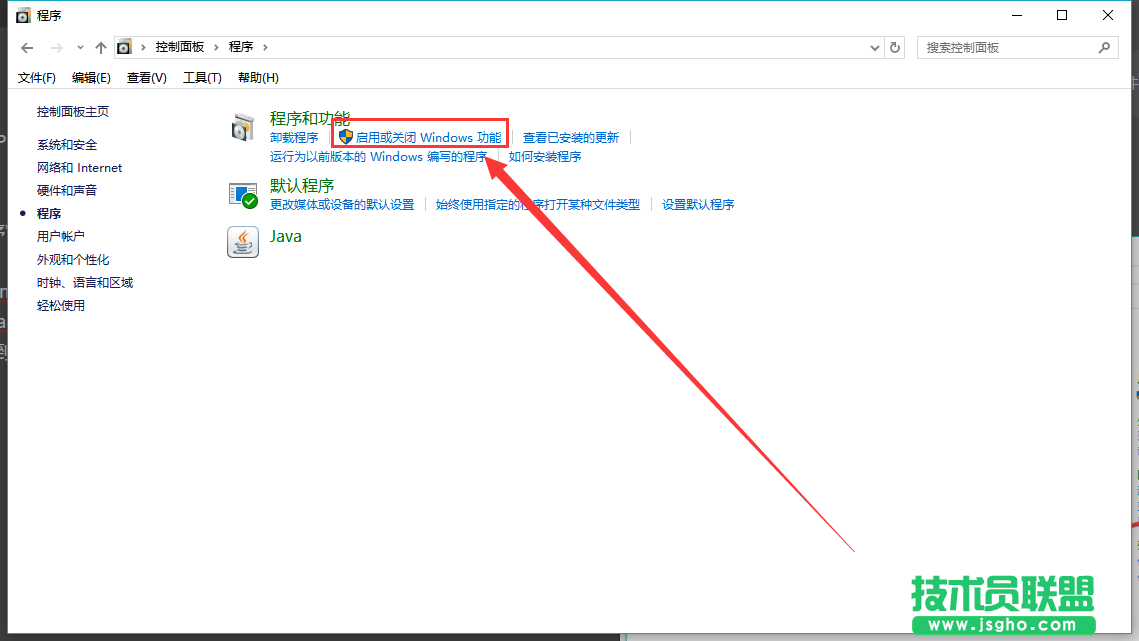
Task: Refresh the control panel view
Action: point(895,47)
